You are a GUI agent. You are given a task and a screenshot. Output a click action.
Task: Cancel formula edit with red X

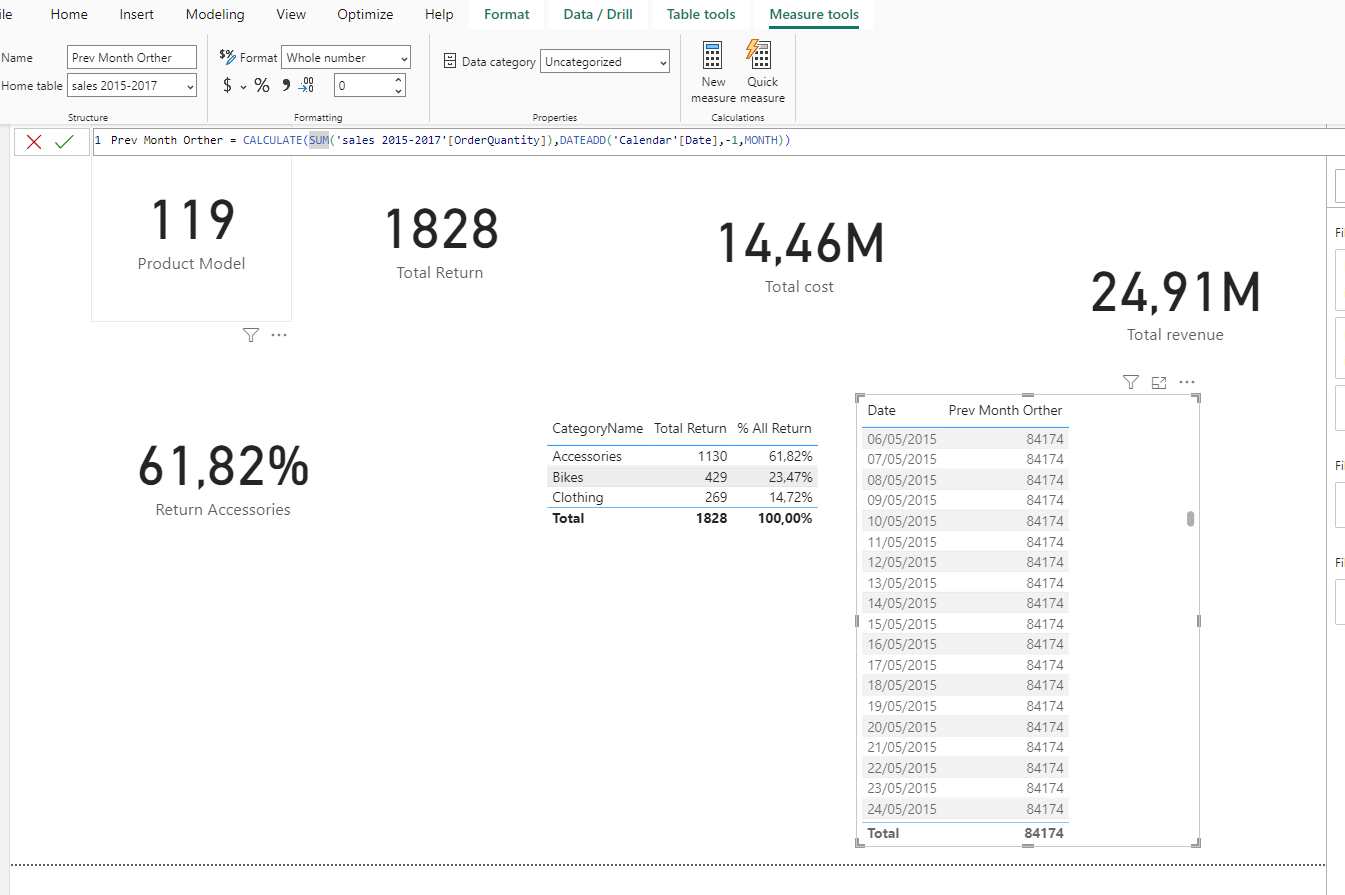34,142
